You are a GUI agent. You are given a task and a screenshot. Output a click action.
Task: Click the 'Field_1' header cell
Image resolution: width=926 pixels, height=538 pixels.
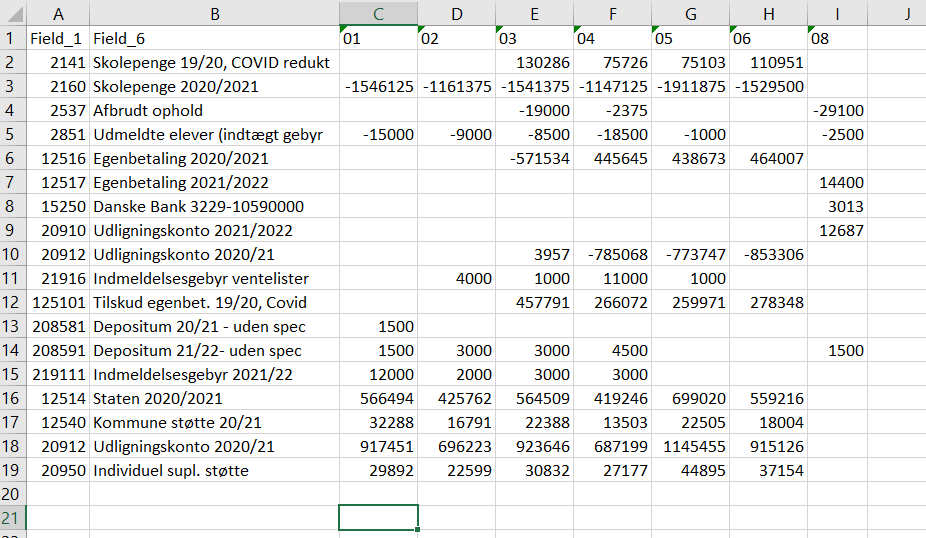coord(58,38)
